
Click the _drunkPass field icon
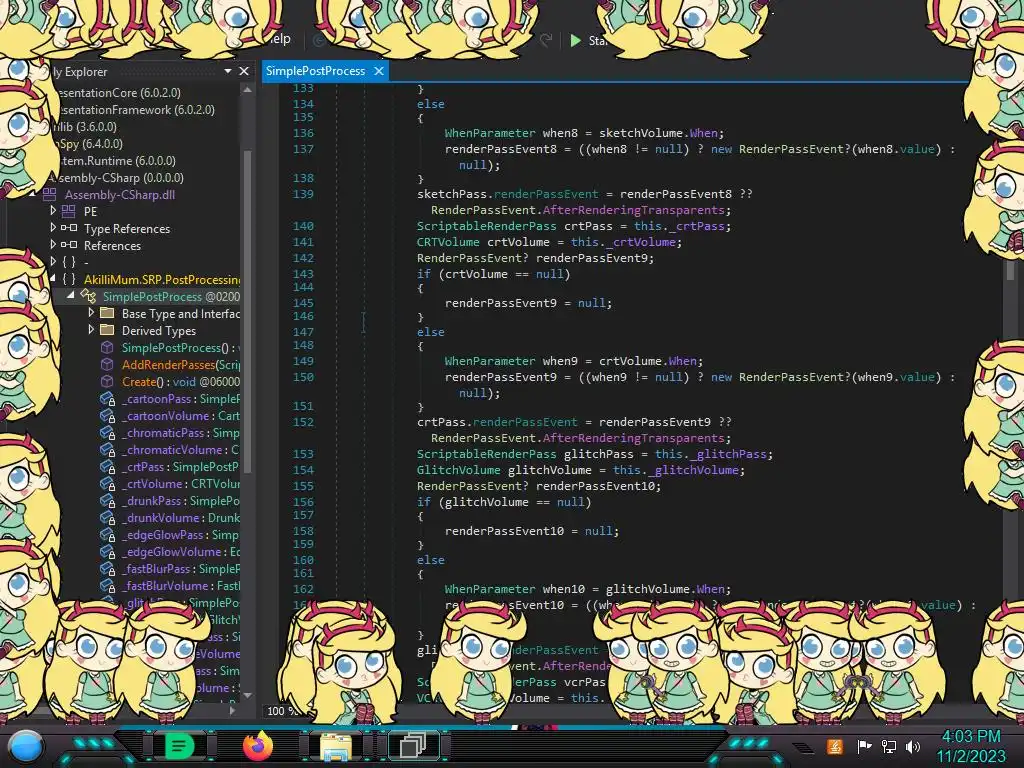[107, 500]
